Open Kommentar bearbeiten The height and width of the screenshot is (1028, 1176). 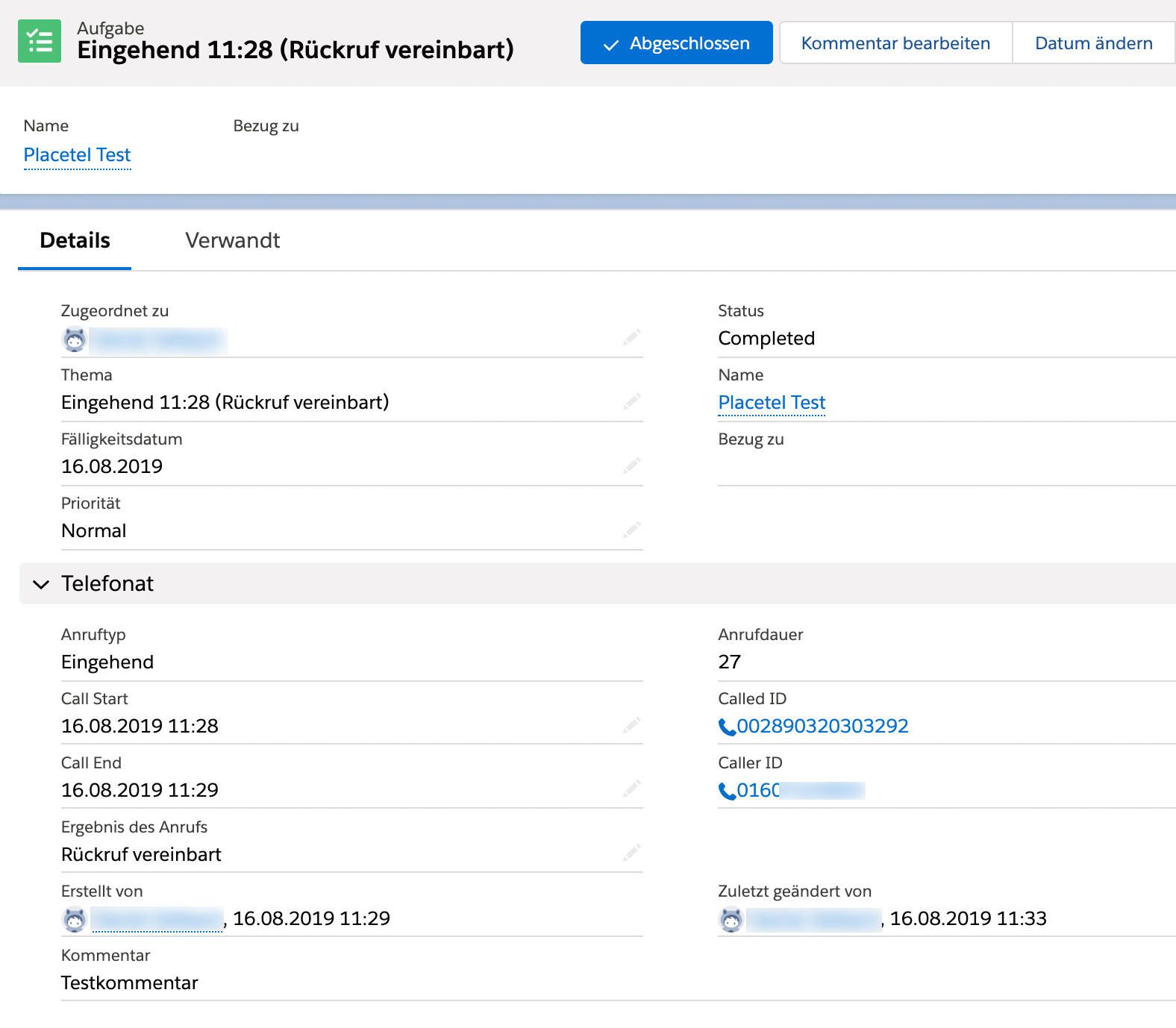[x=895, y=43]
